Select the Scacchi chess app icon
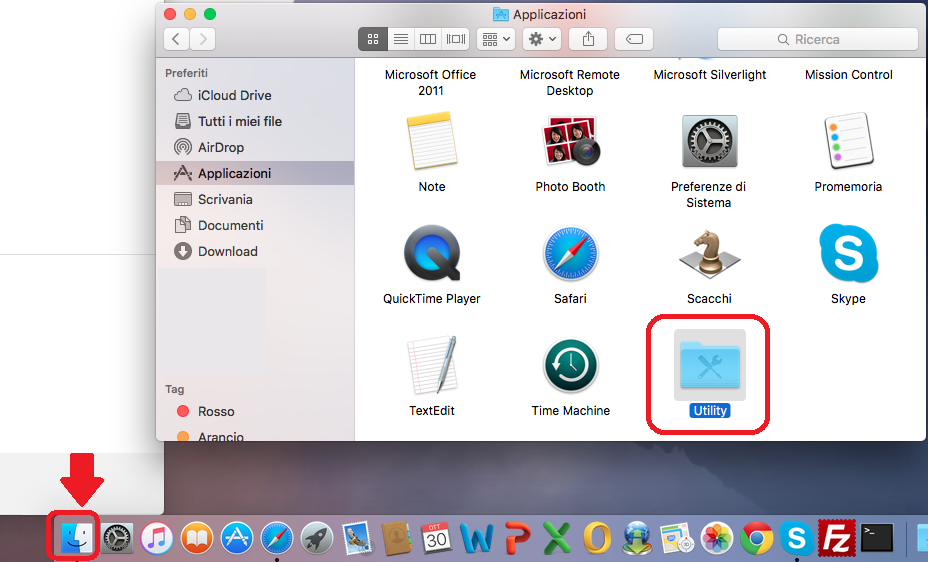This screenshot has width=928, height=562. point(709,253)
